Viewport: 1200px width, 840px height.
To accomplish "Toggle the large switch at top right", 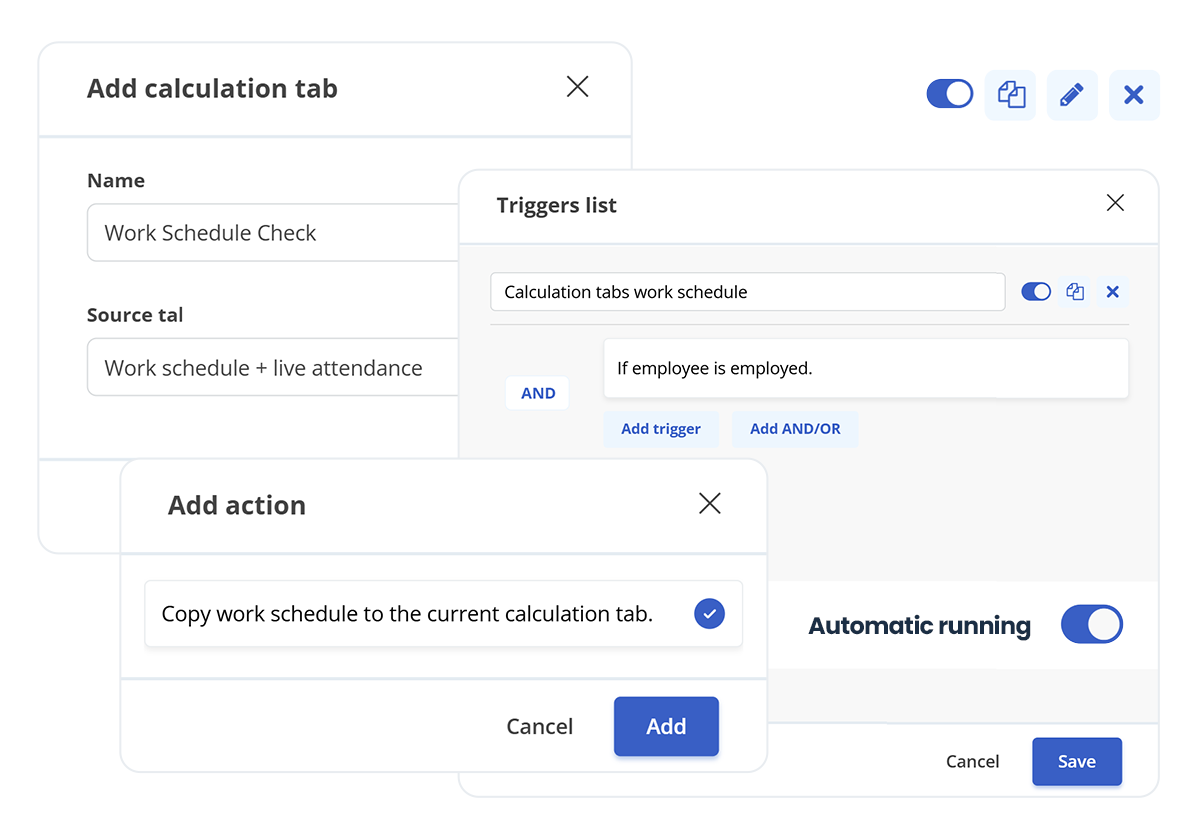I will 949,94.
